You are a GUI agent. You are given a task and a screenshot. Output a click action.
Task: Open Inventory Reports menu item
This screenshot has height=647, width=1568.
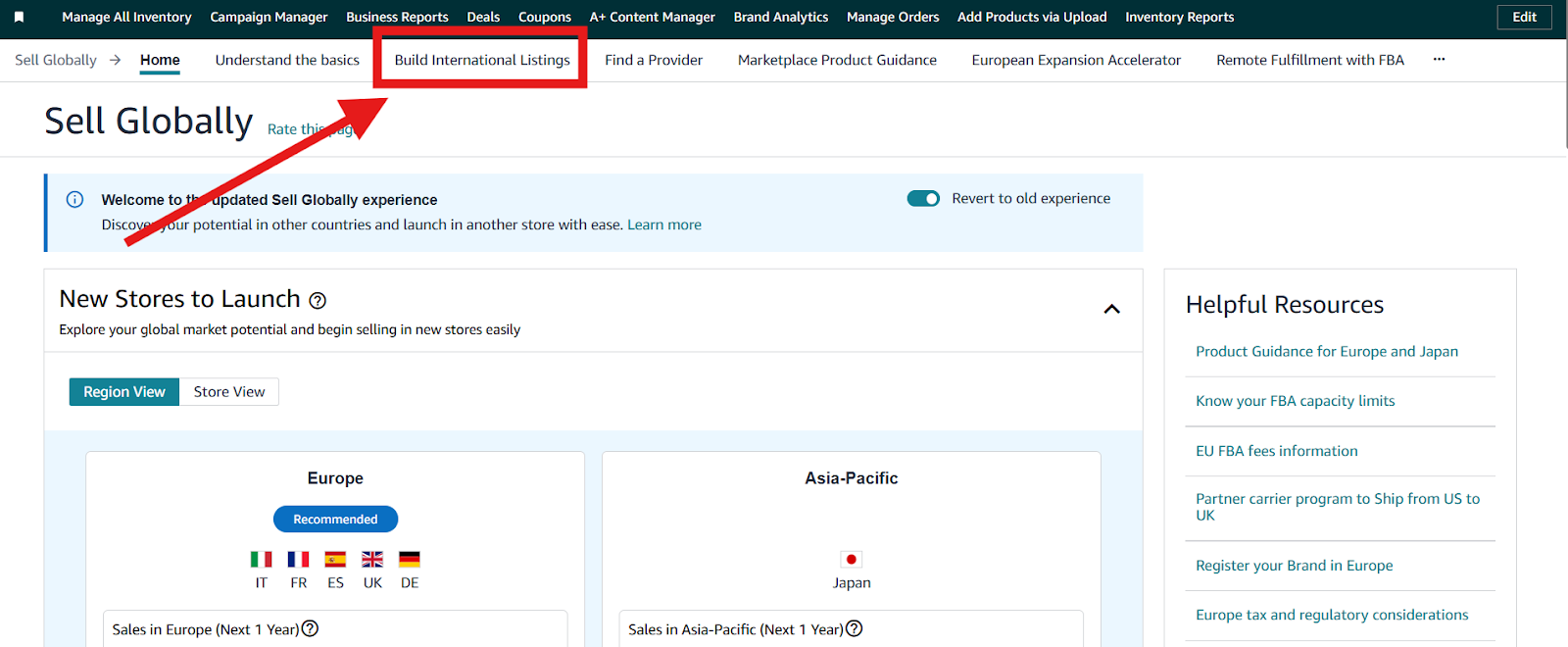tap(1179, 18)
